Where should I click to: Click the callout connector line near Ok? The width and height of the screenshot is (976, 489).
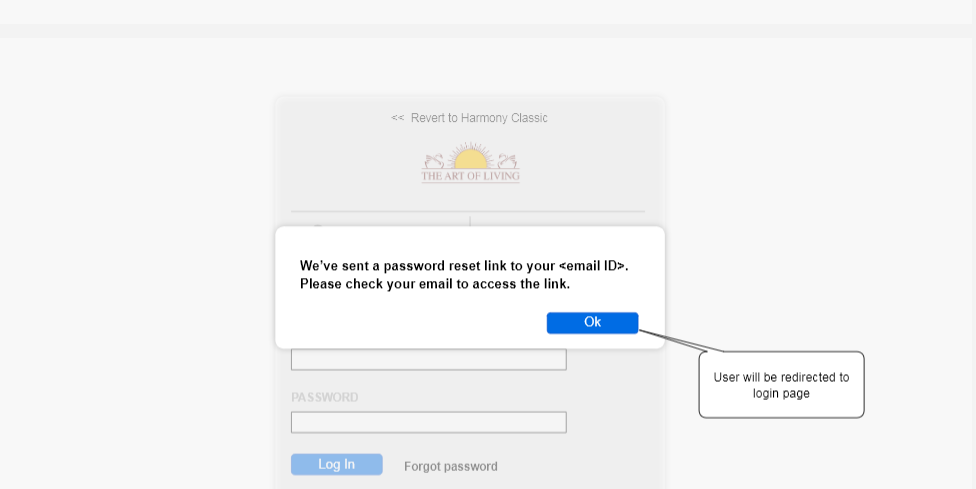[680, 341]
